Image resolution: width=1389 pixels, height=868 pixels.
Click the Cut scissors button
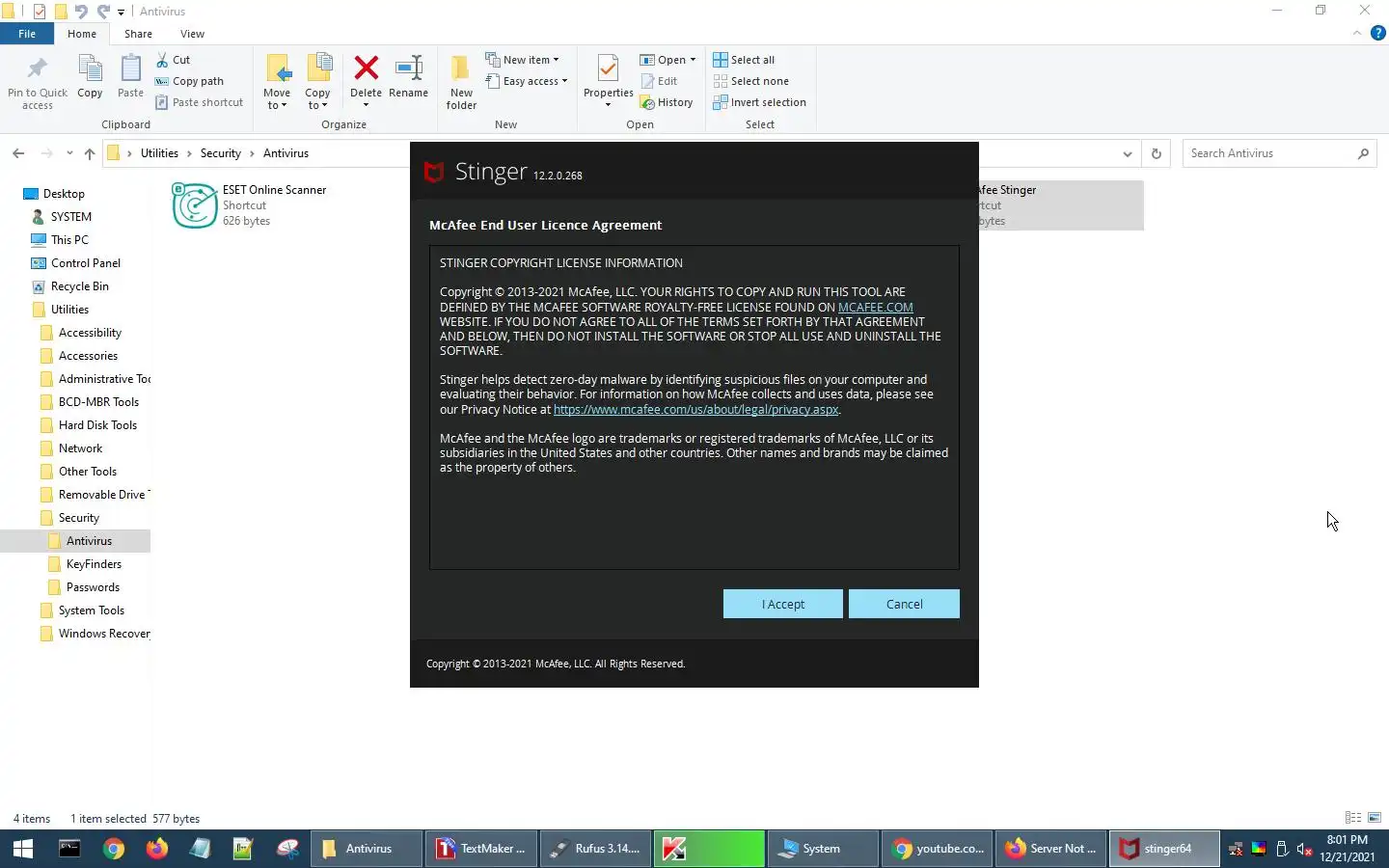pos(174,60)
